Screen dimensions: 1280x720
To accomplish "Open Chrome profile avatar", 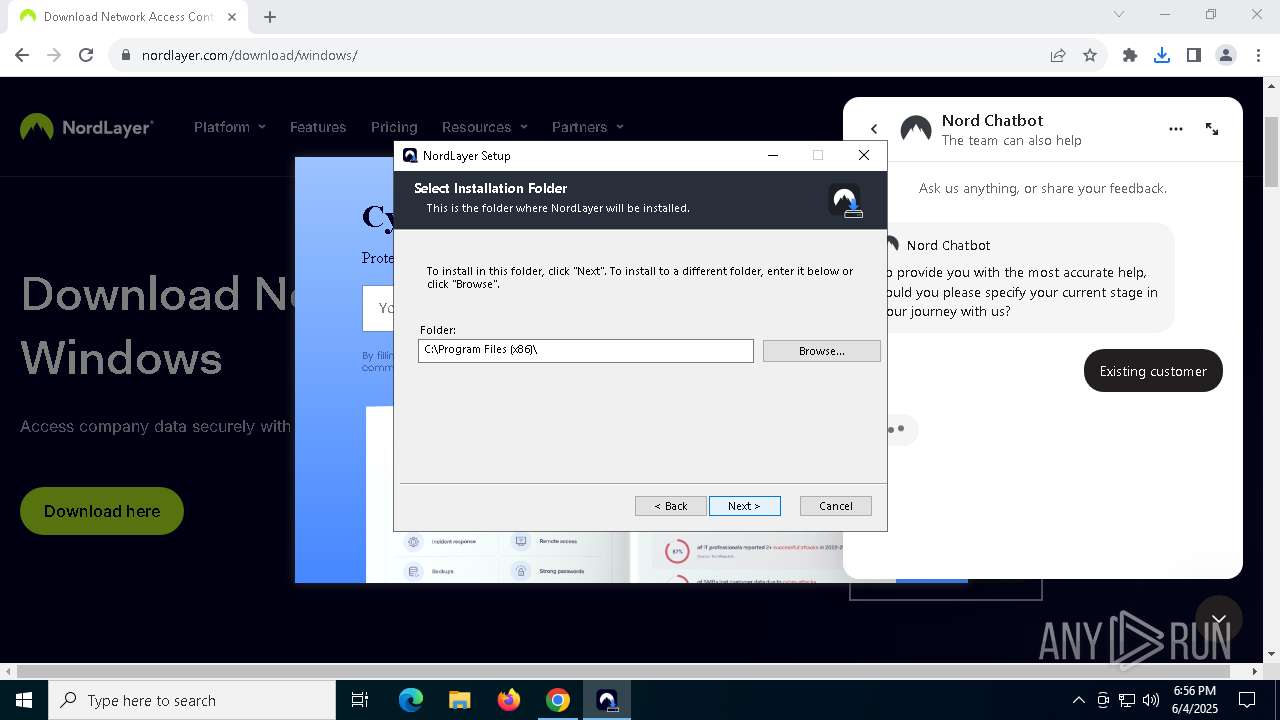I will point(1226,55).
